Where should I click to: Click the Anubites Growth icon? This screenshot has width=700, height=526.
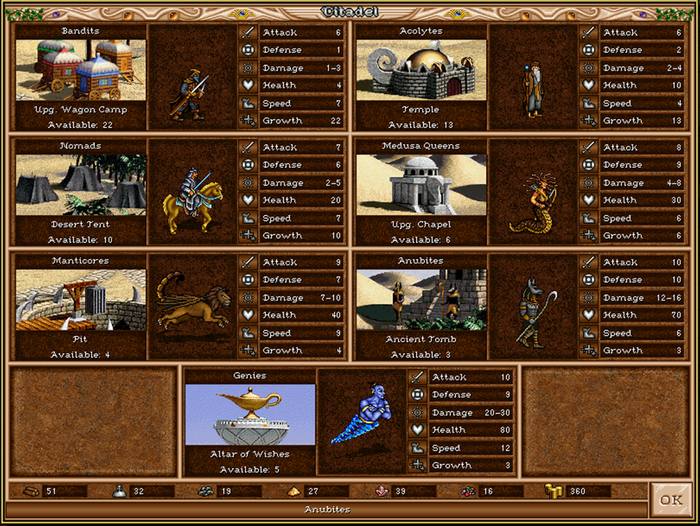tap(588, 350)
